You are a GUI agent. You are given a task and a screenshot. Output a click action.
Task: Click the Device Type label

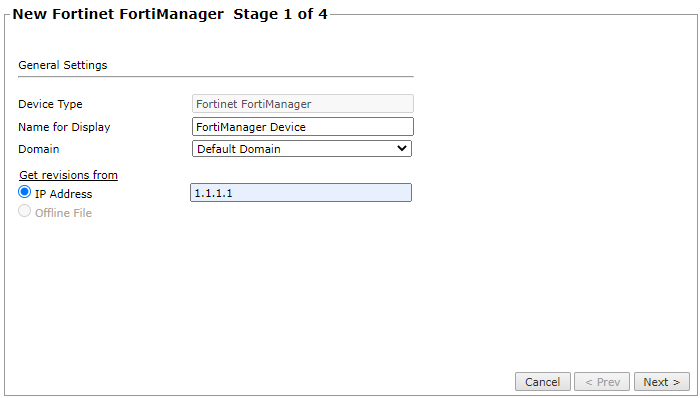coord(50,104)
